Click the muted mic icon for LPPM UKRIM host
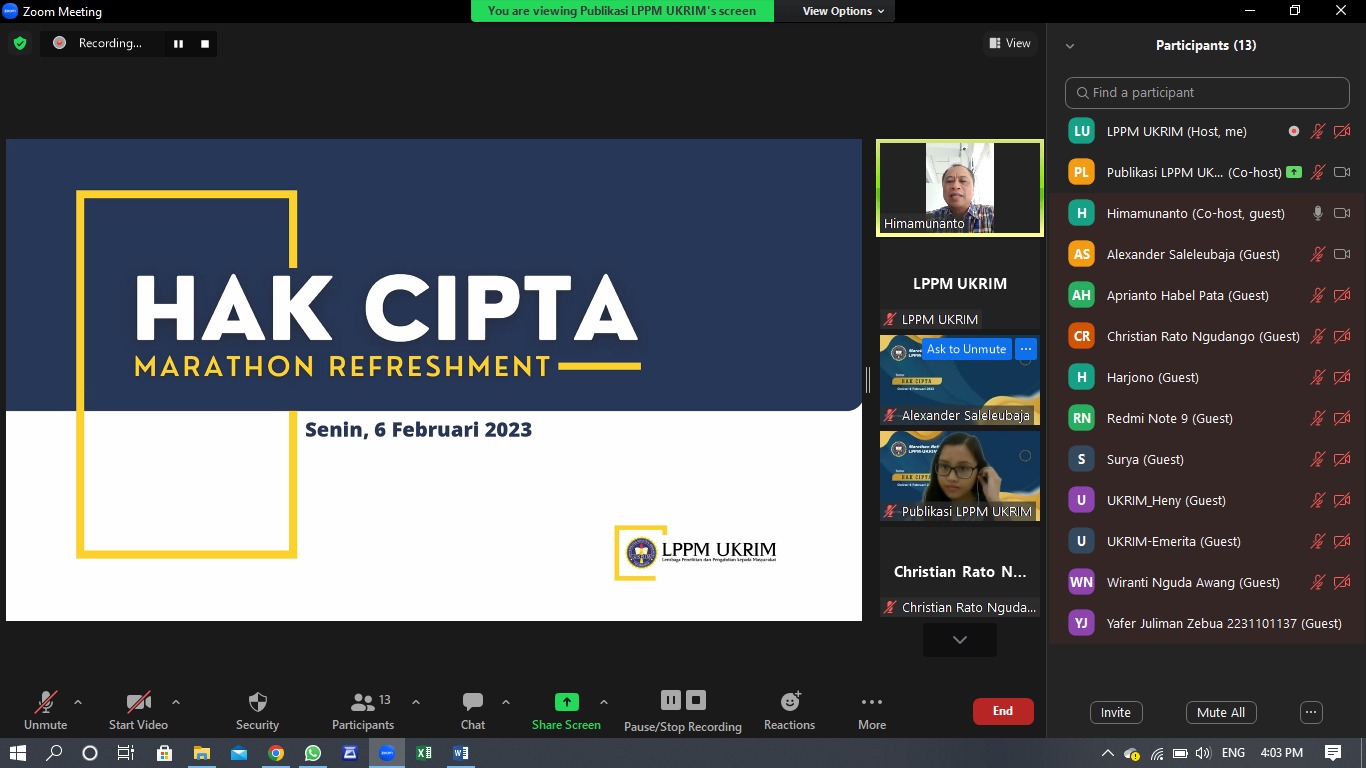1366x768 pixels. coord(1318,131)
